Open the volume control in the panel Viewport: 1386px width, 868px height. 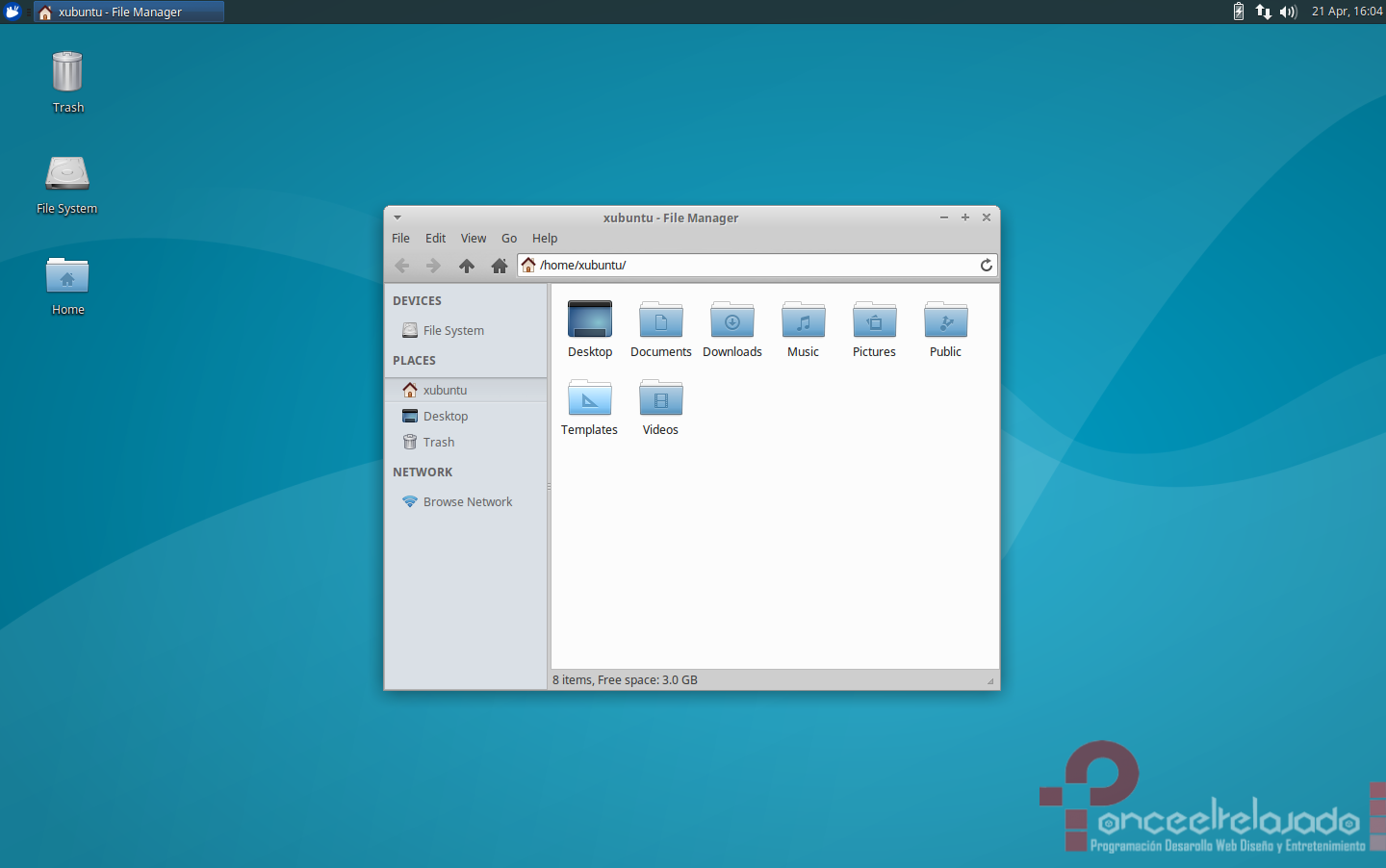1289,12
